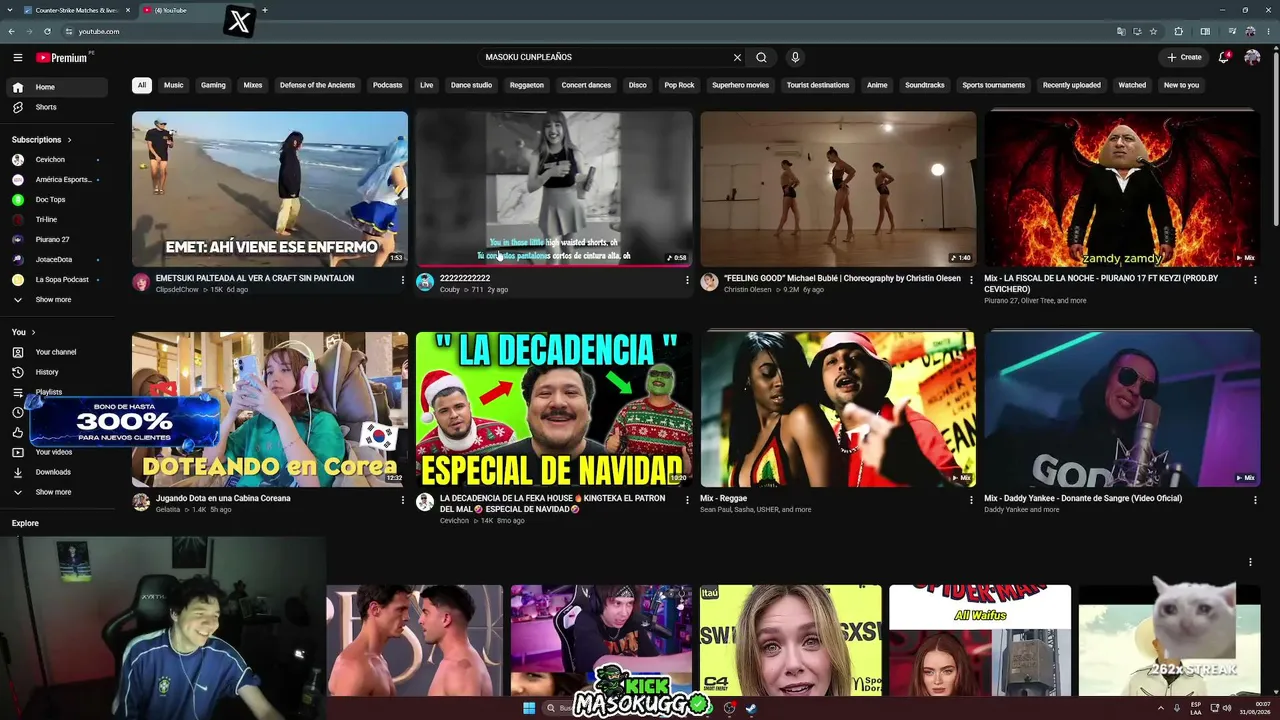1280x720 pixels.
Task: Open the FEELING GOOD choreography thumbnail
Action: [838, 188]
